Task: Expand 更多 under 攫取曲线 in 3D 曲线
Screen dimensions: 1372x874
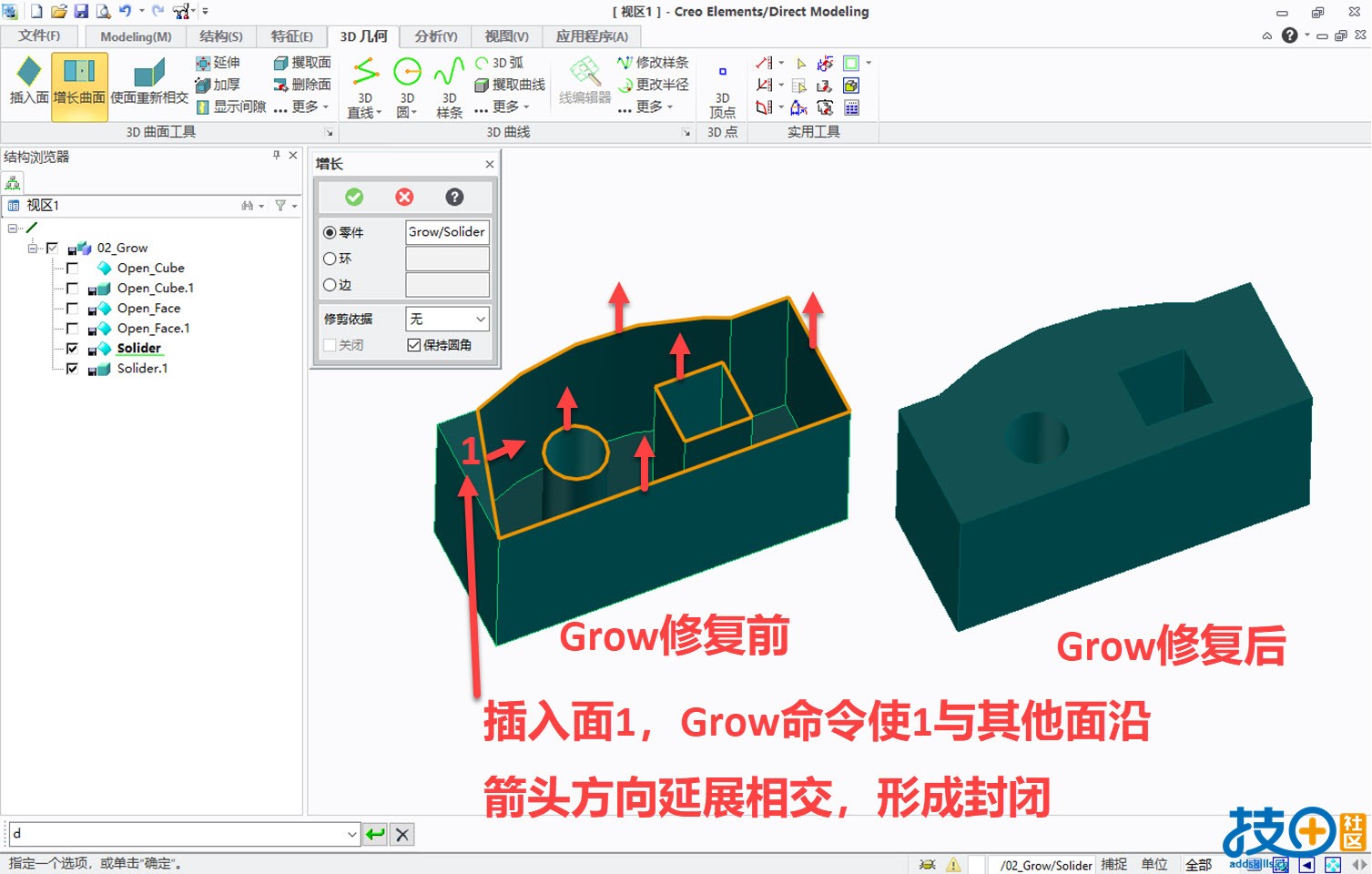Action: click(502, 107)
